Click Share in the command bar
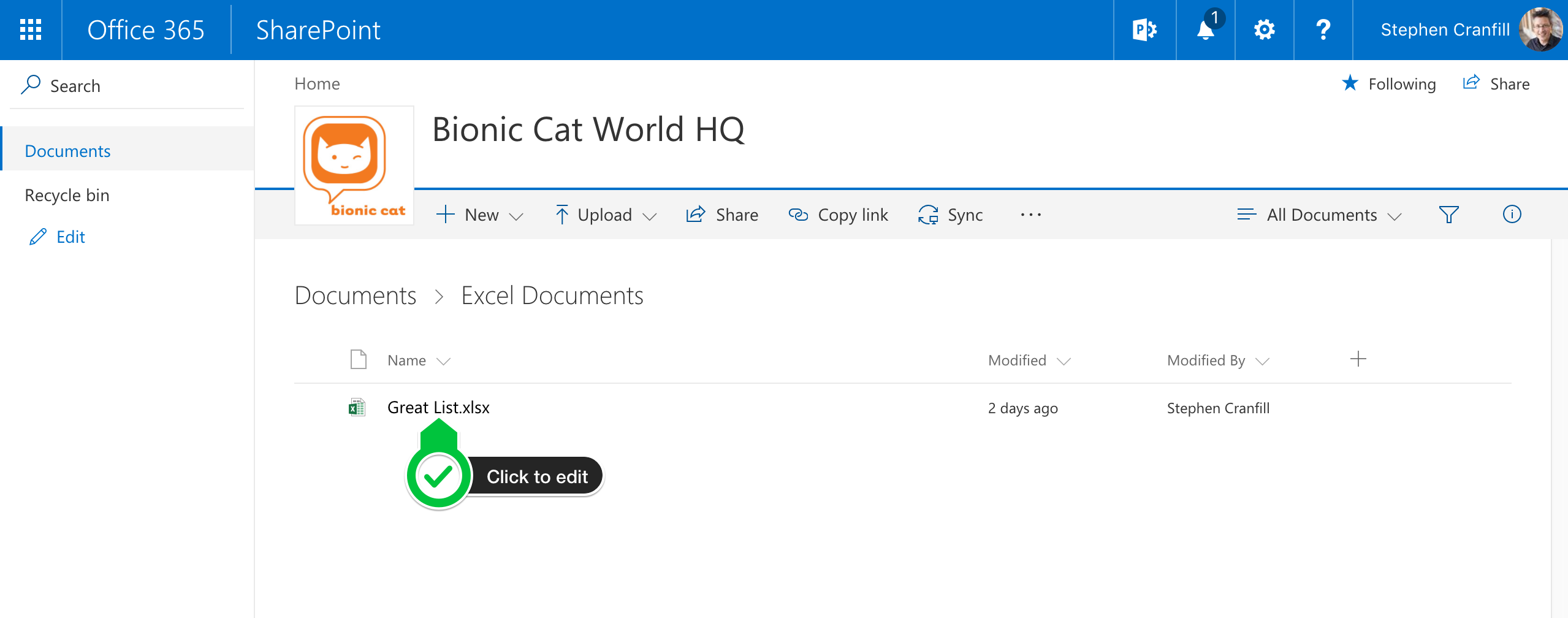This screenshot has height=618, width=1568. tap(722, 215)
